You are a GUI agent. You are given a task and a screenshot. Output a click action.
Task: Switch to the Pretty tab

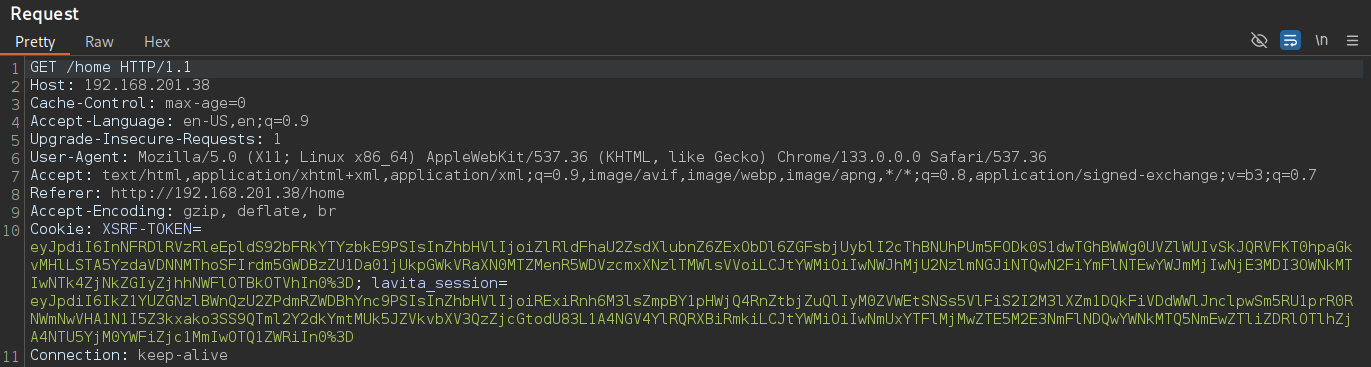click(34, 42)
